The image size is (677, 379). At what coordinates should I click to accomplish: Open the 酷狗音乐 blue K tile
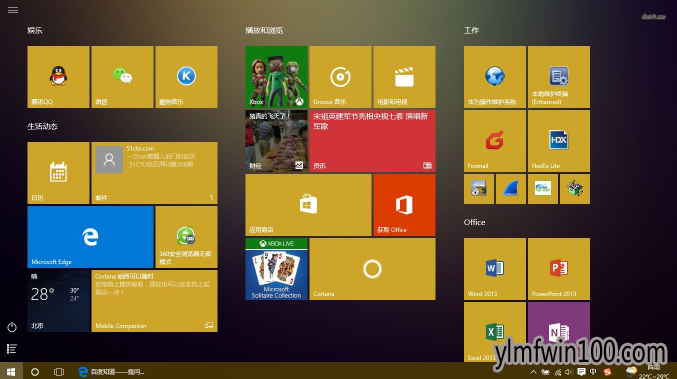(186, 77)
